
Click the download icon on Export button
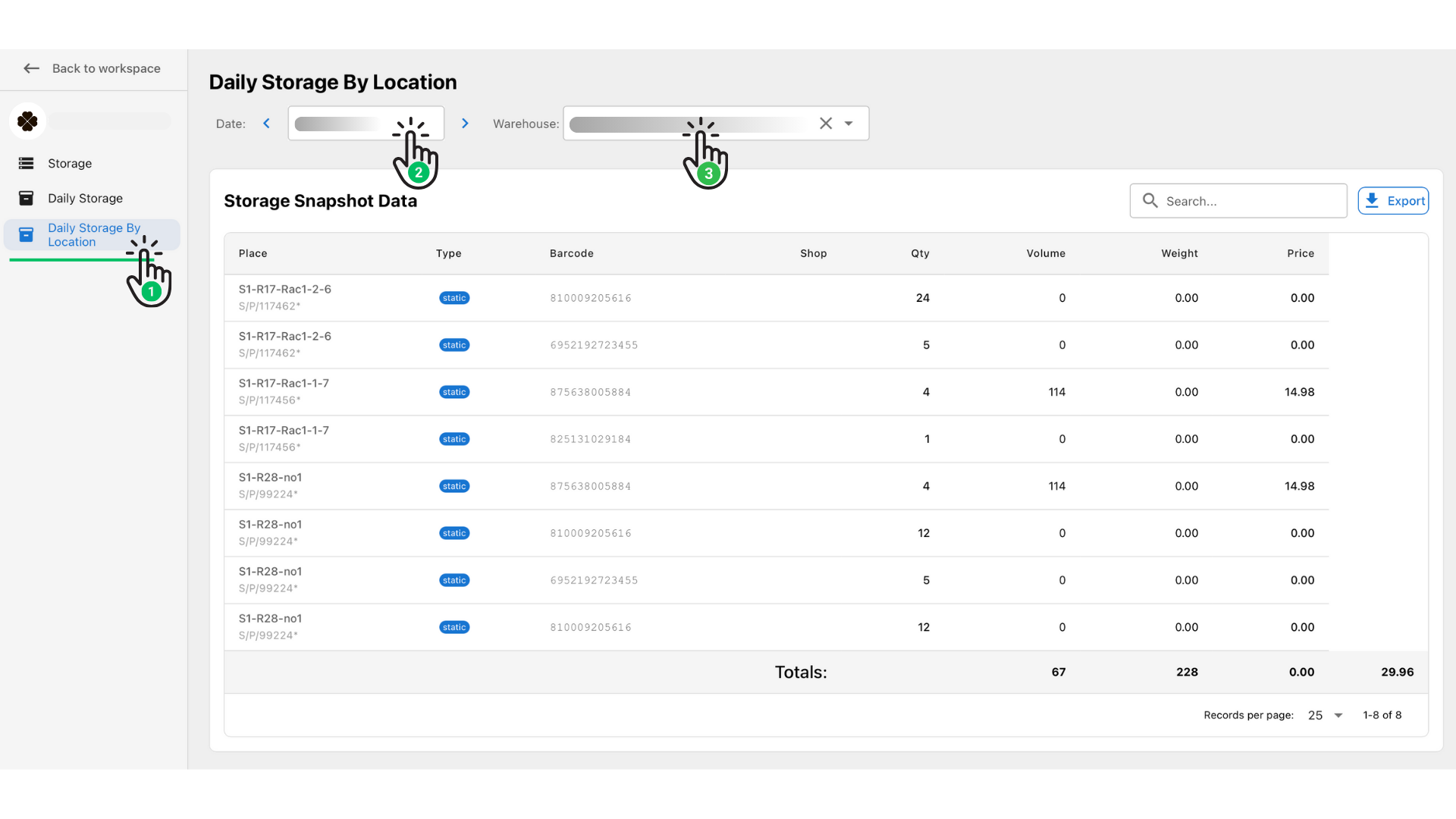tap(1373, 200)
